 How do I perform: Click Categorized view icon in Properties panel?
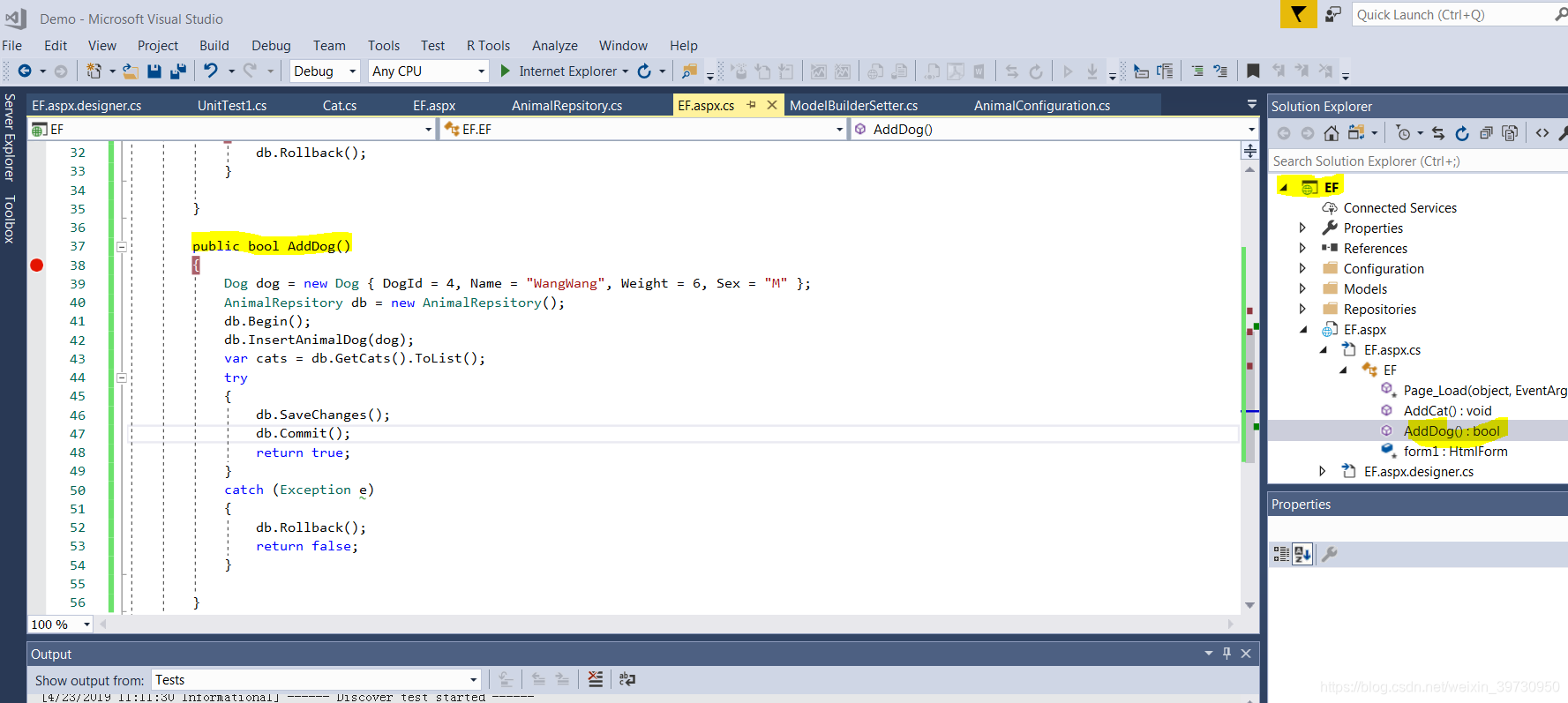(1281, 554)
